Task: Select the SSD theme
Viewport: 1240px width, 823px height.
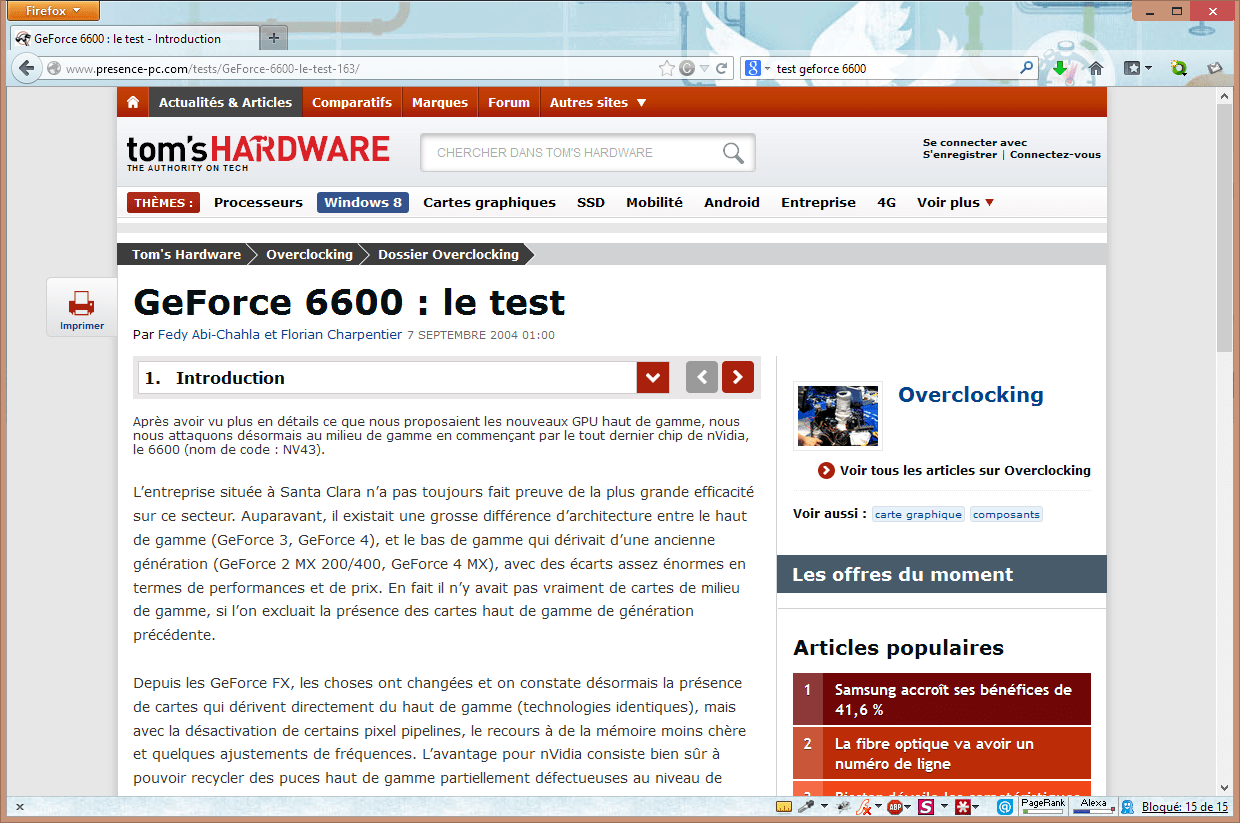Action: (591, 202)
